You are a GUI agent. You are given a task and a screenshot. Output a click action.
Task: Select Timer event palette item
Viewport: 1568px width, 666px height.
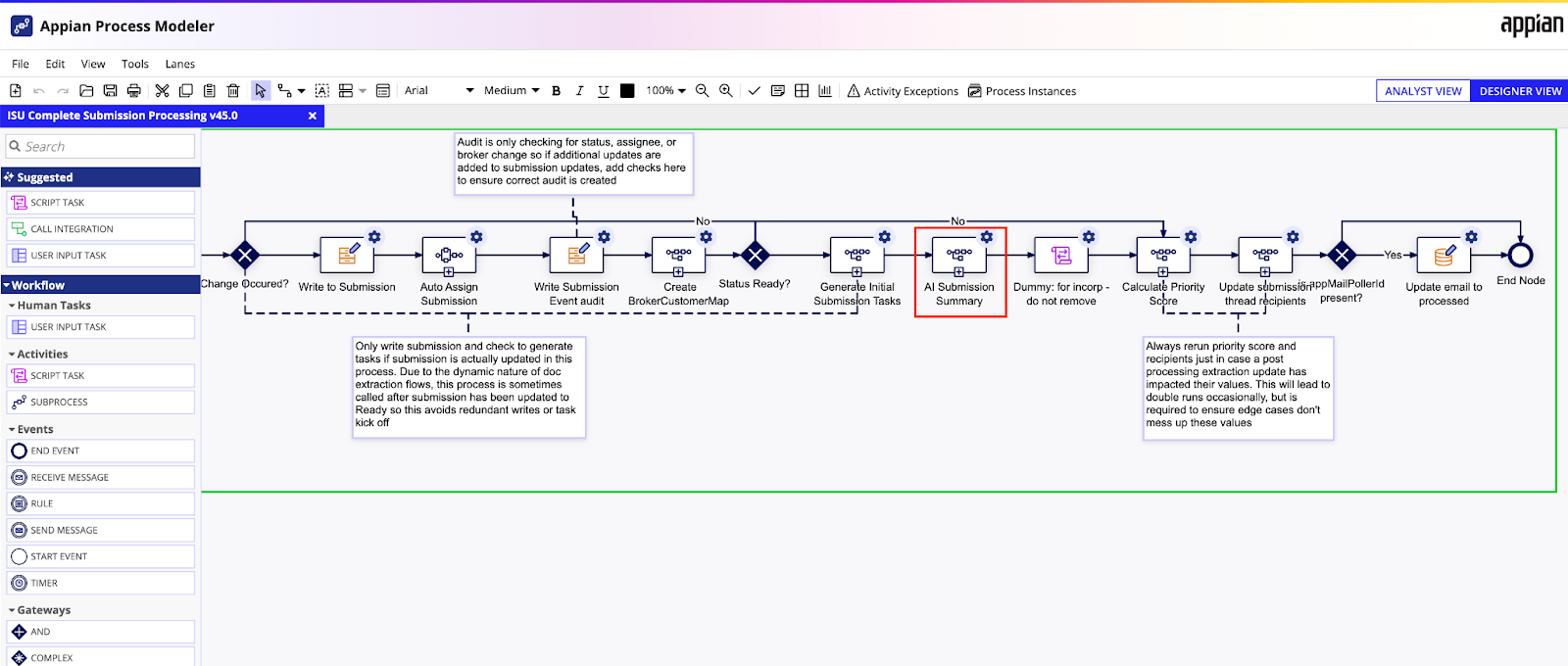click(101, 584)
